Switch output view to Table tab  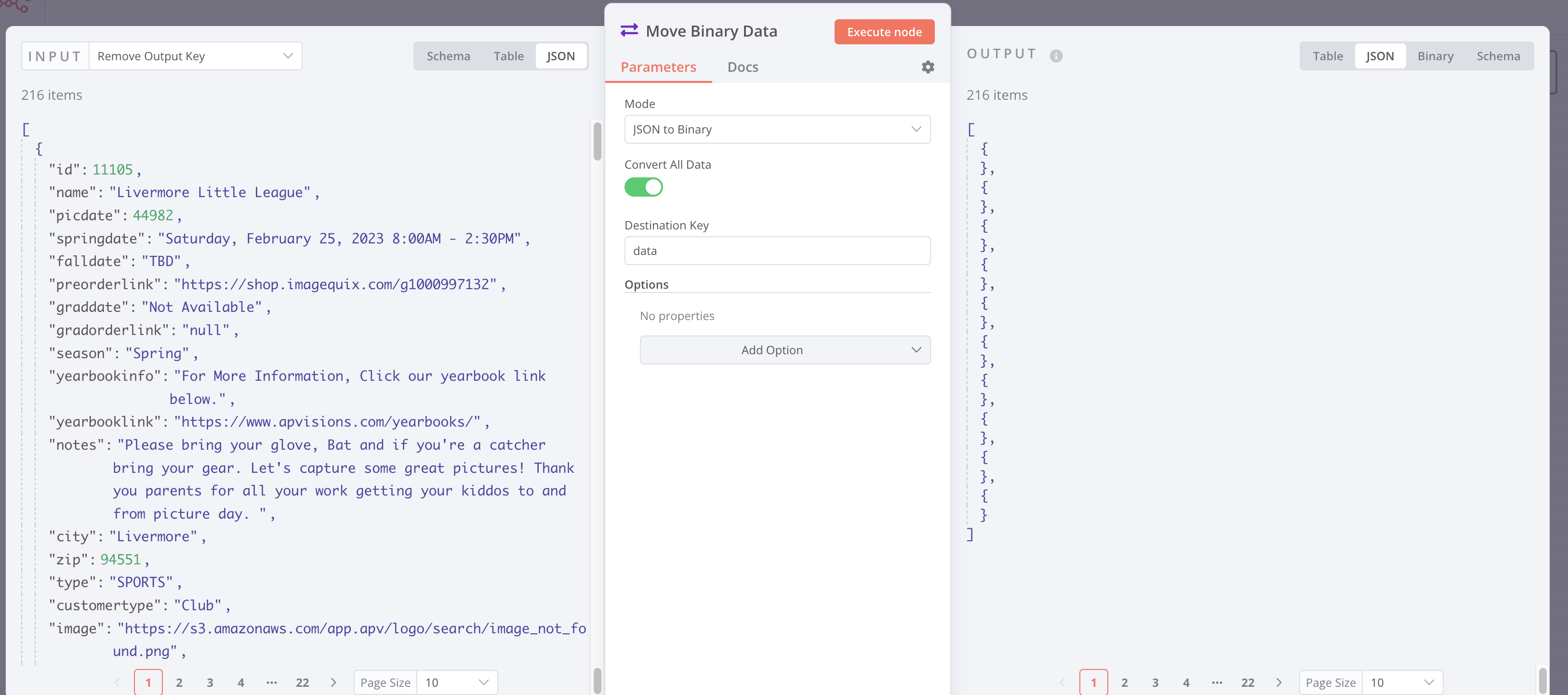[1327, 56]
